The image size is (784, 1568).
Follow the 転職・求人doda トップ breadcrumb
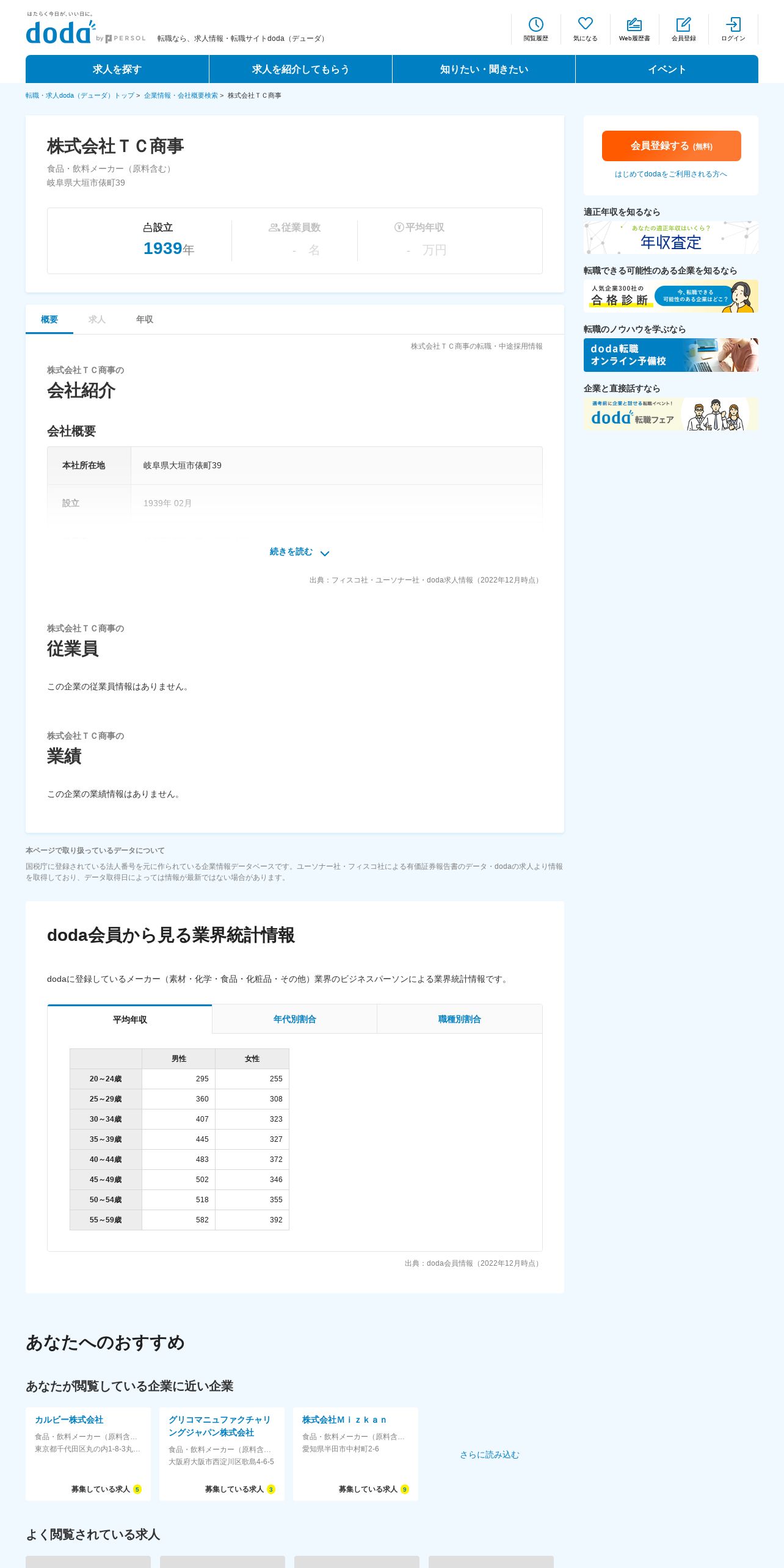pos(80,95)
